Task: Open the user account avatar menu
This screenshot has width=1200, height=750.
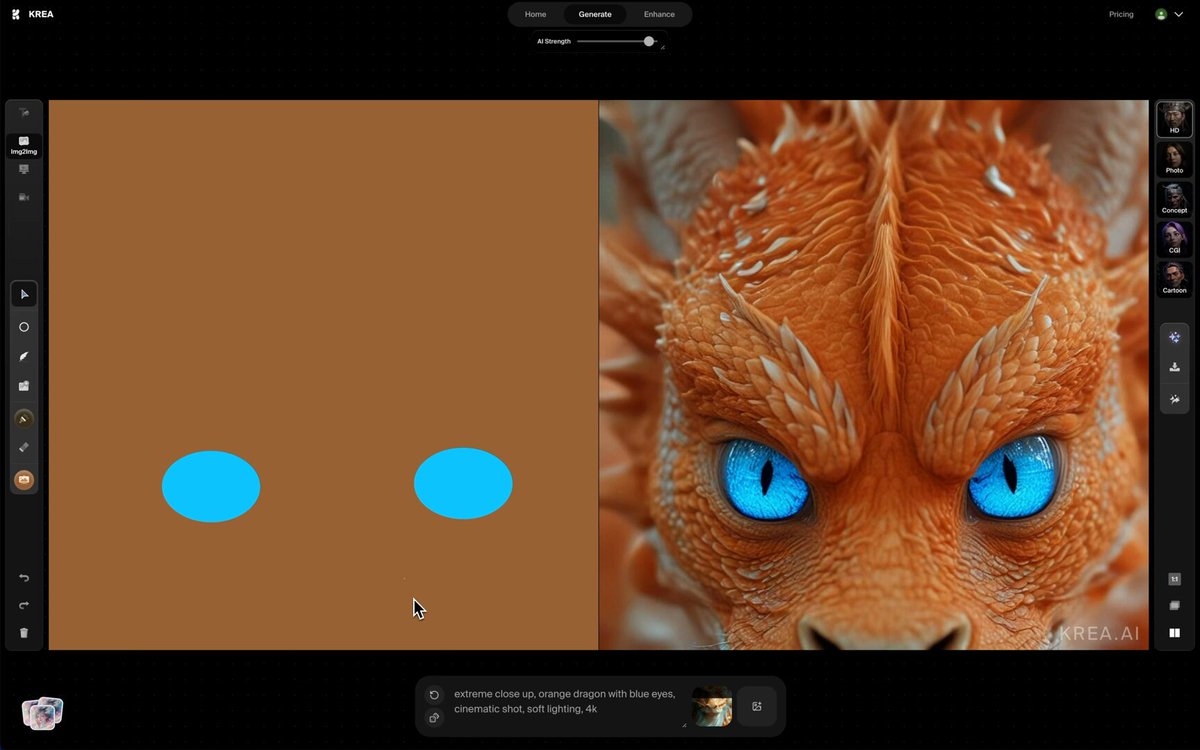Action: (x=1168, y=14)
